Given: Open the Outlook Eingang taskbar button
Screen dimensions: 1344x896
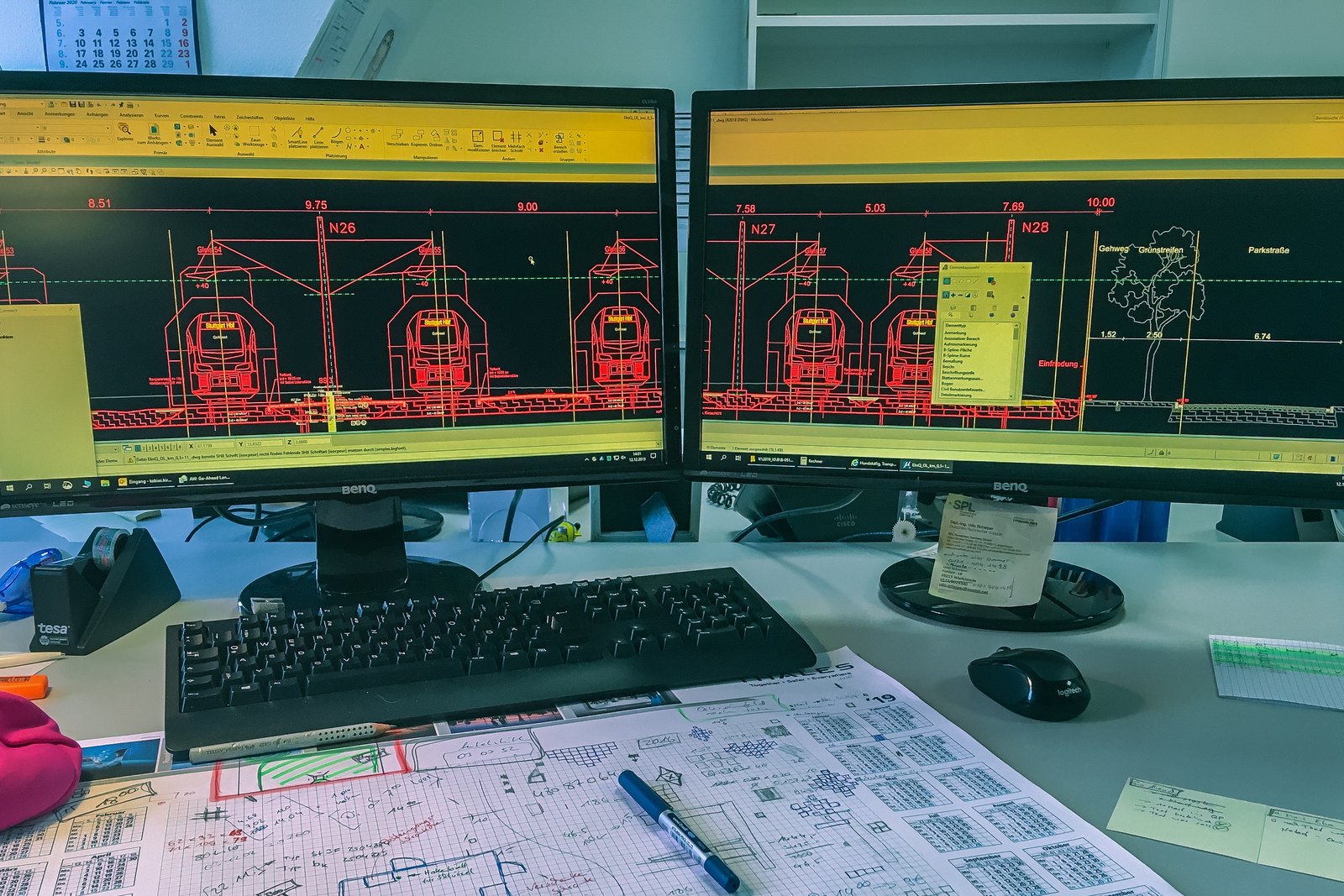Looking at the screenshot, I should click(146, 481).
